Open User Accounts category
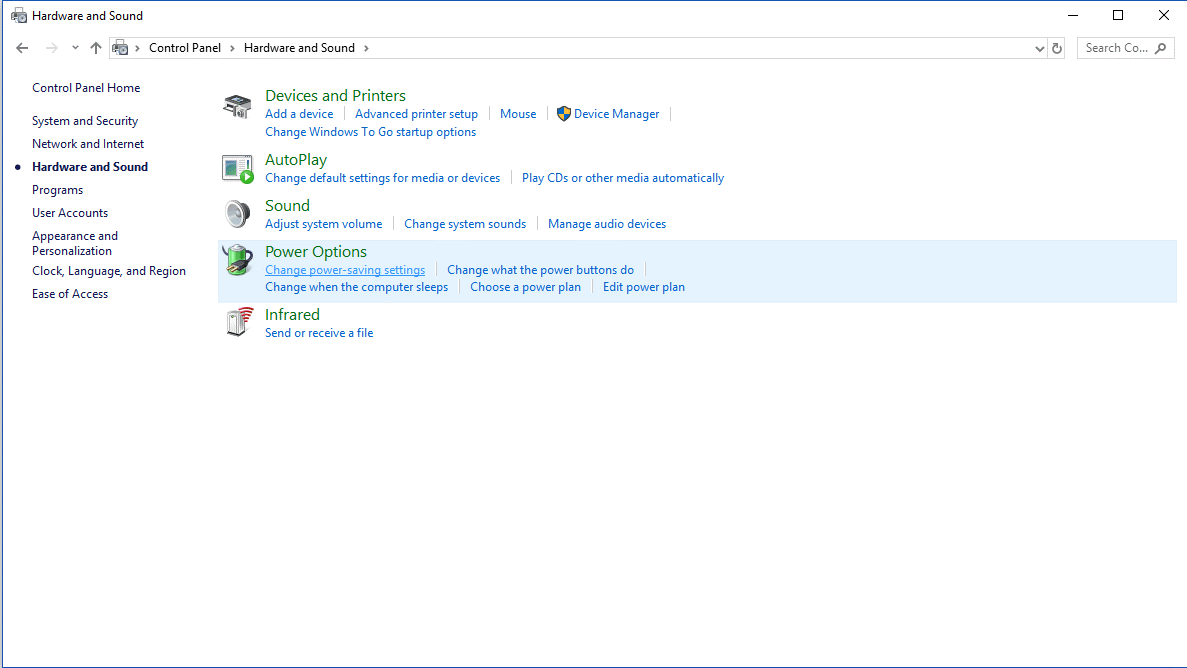 (70, 213)
